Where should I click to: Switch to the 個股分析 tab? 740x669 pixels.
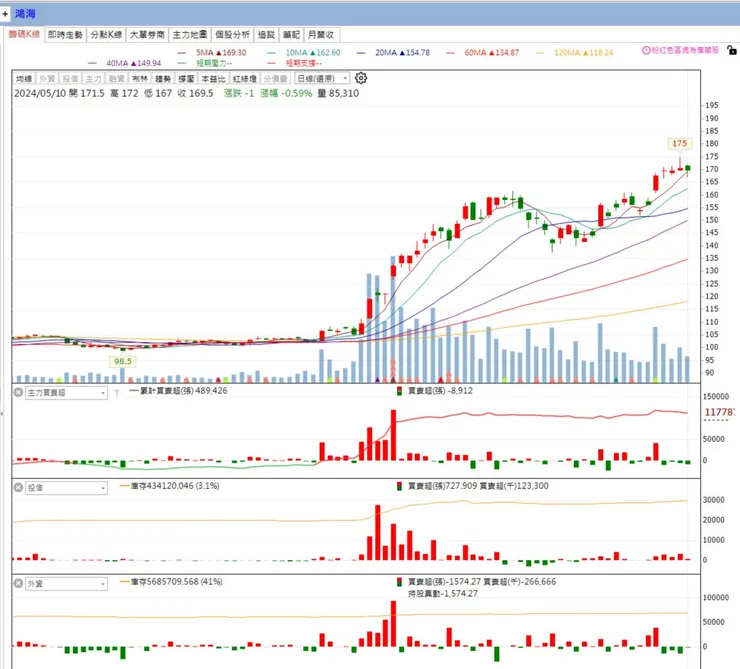click(x=232, y=35)
